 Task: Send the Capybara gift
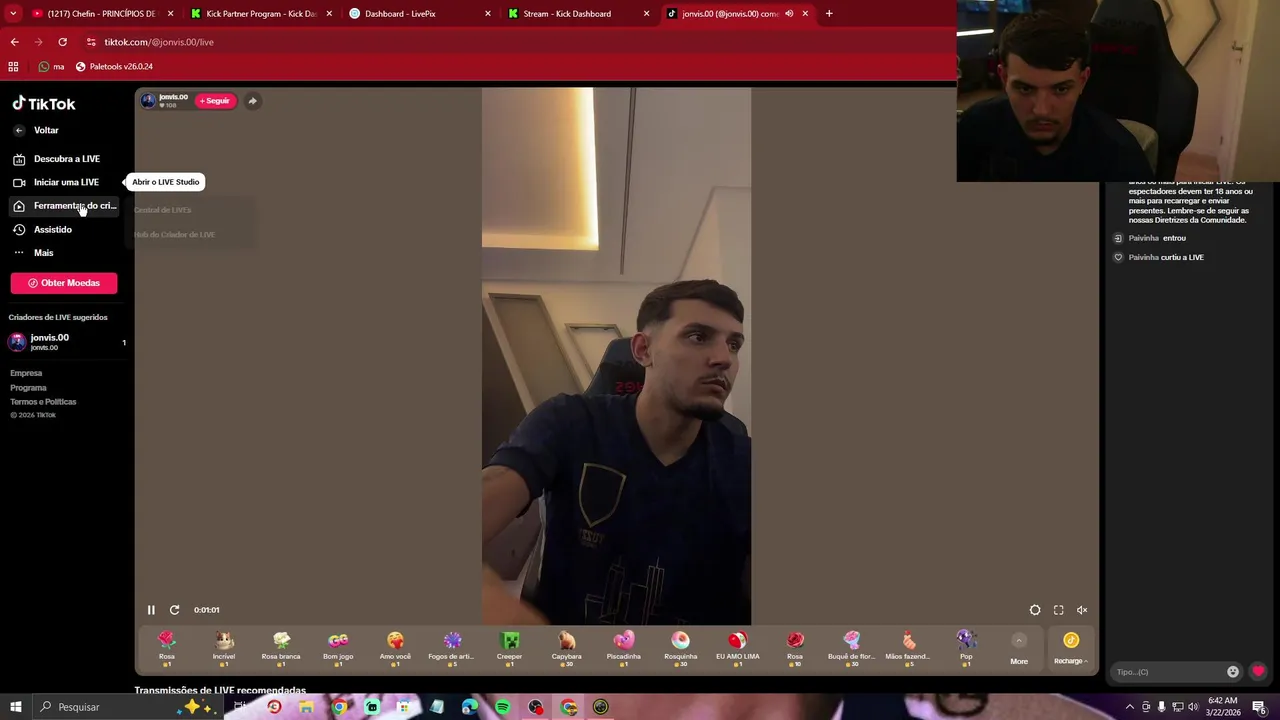[567, 649]
